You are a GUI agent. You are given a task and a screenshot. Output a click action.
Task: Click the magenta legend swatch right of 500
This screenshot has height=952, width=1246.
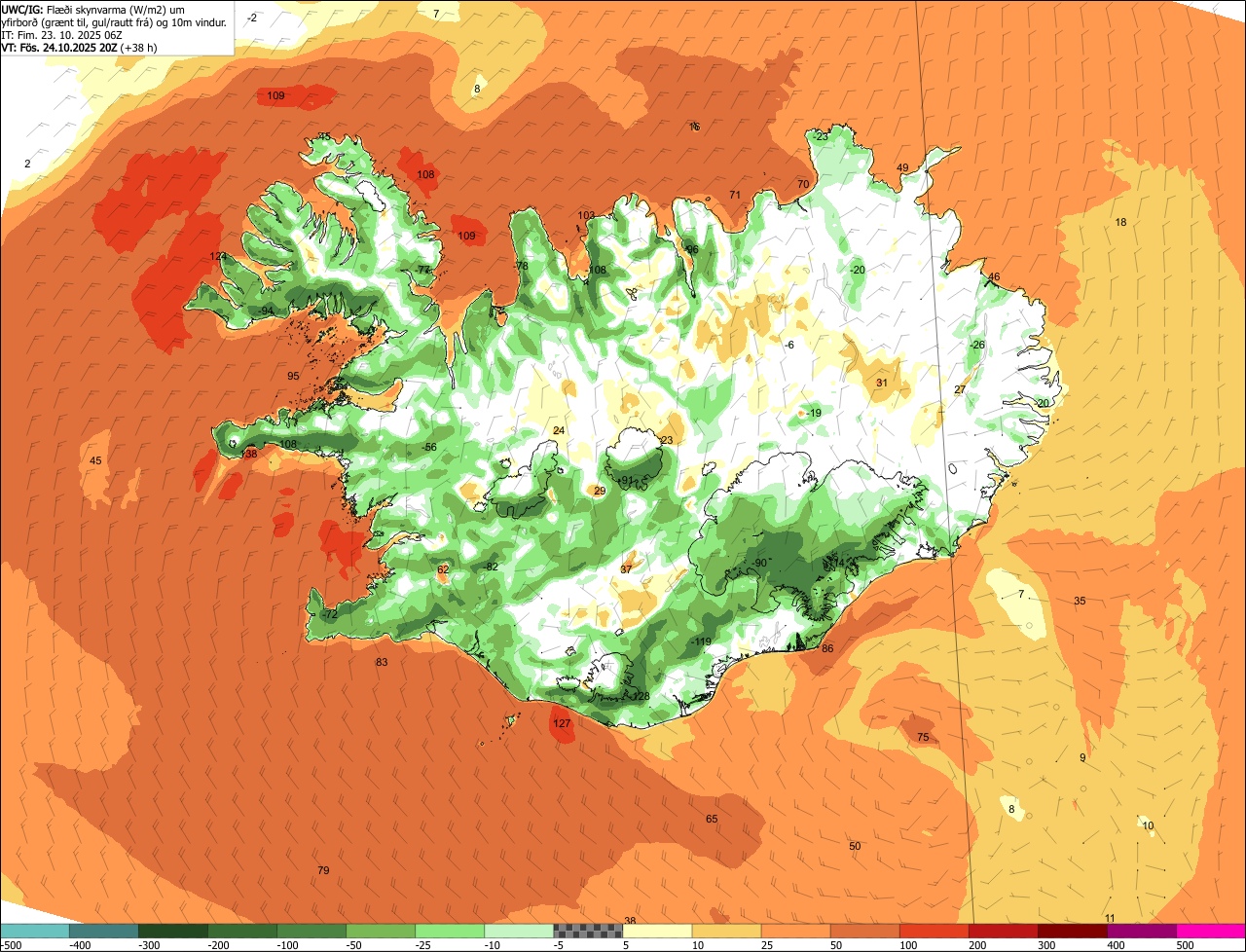coord(1211,931)
